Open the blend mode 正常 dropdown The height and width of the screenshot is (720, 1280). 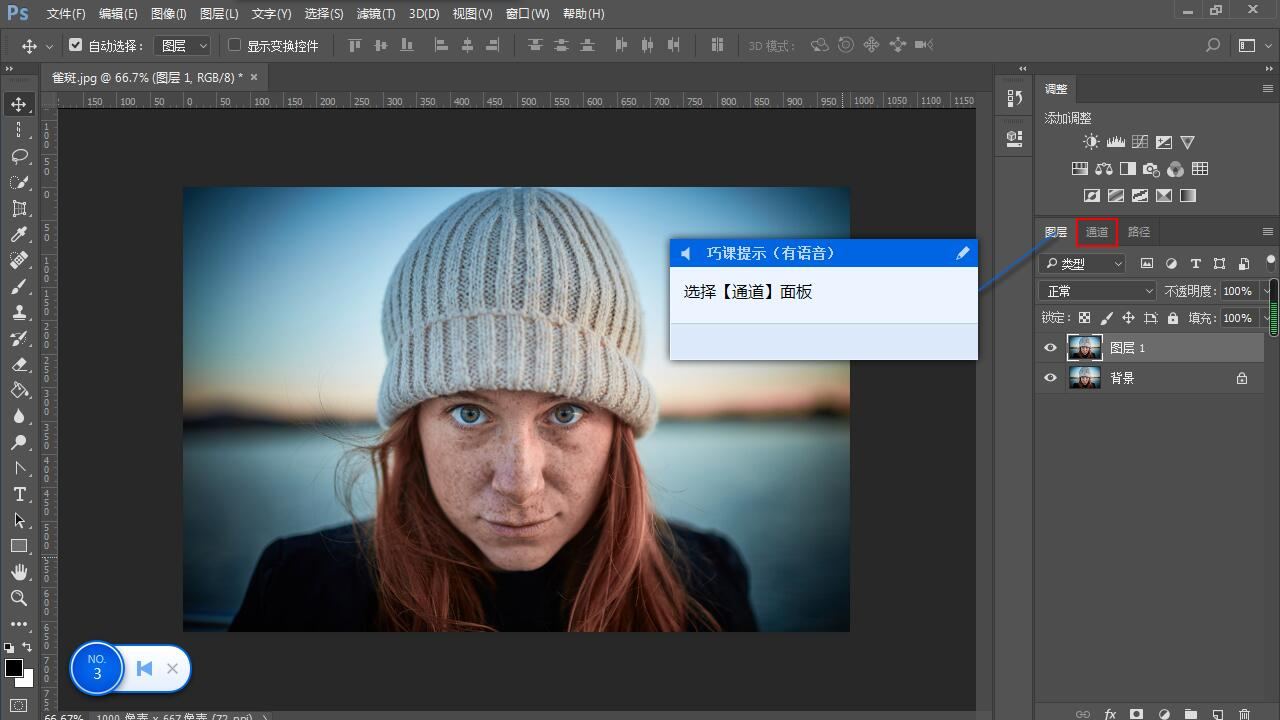(x=1097, y=291)
